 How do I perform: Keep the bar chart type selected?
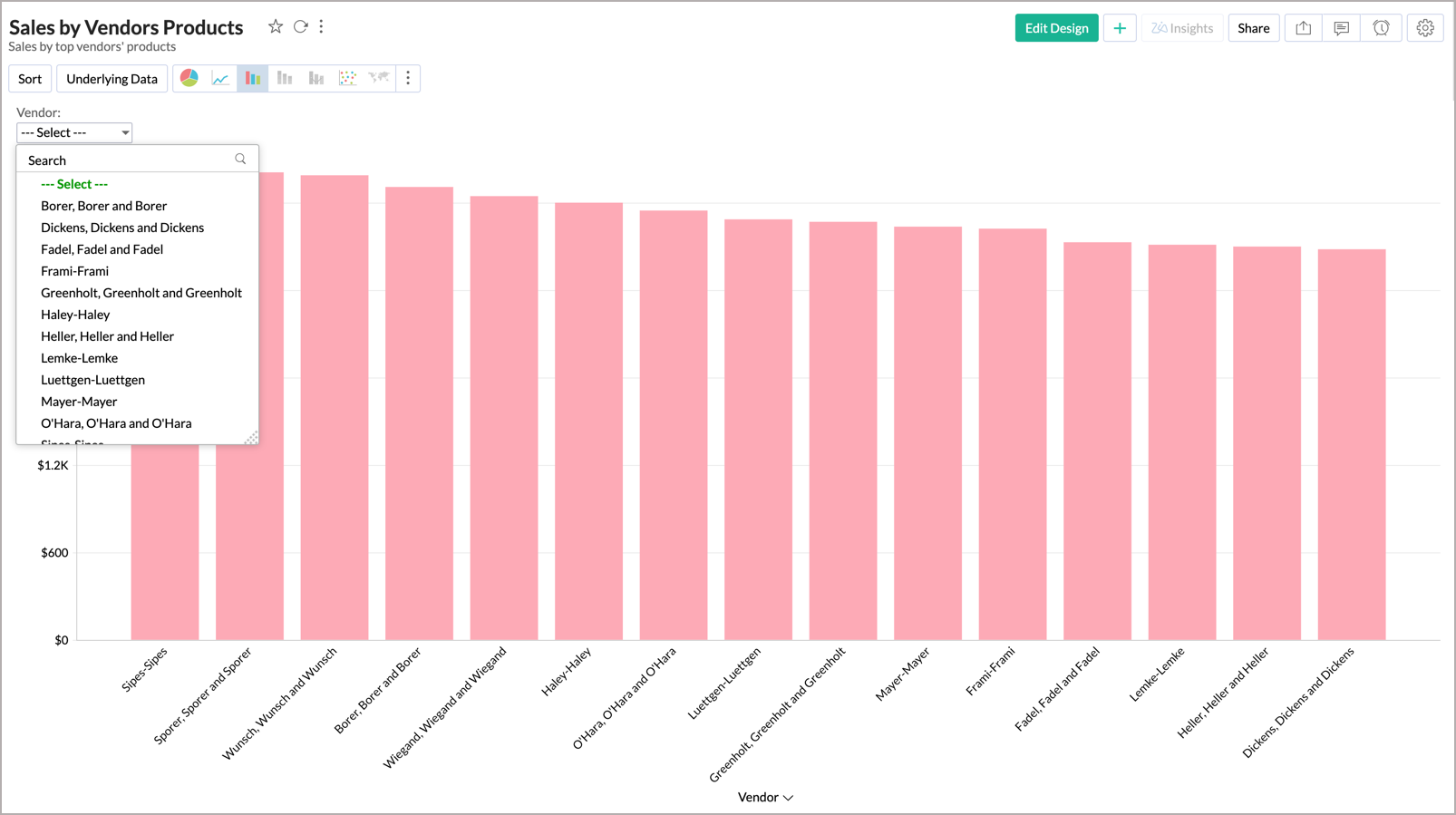pos(252,78)
